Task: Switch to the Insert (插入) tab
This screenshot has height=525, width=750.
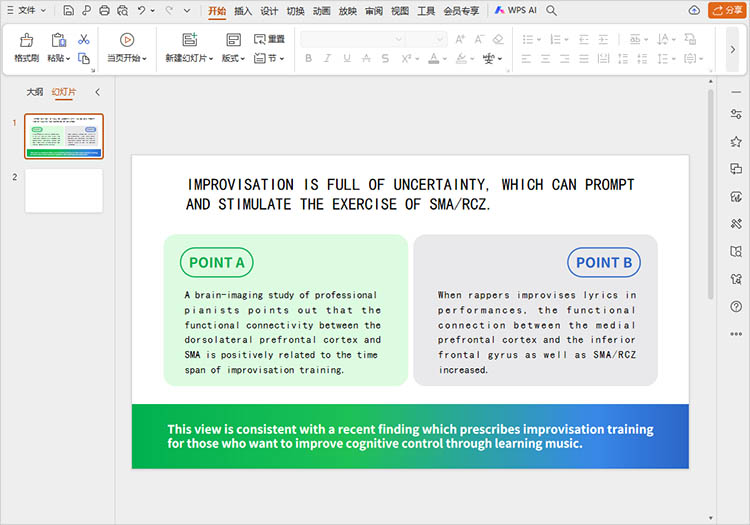Action: click(x=243, y=11)
